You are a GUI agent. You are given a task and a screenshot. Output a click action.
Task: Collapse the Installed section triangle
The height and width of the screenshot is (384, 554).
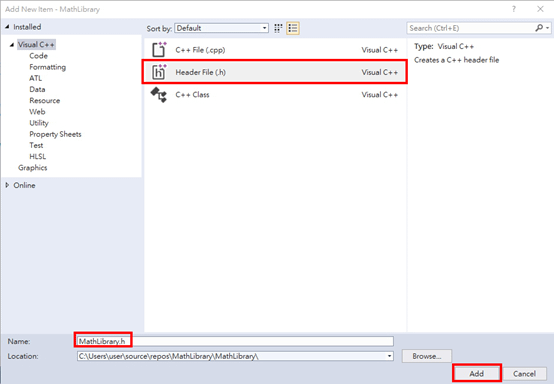click(7, 27)
